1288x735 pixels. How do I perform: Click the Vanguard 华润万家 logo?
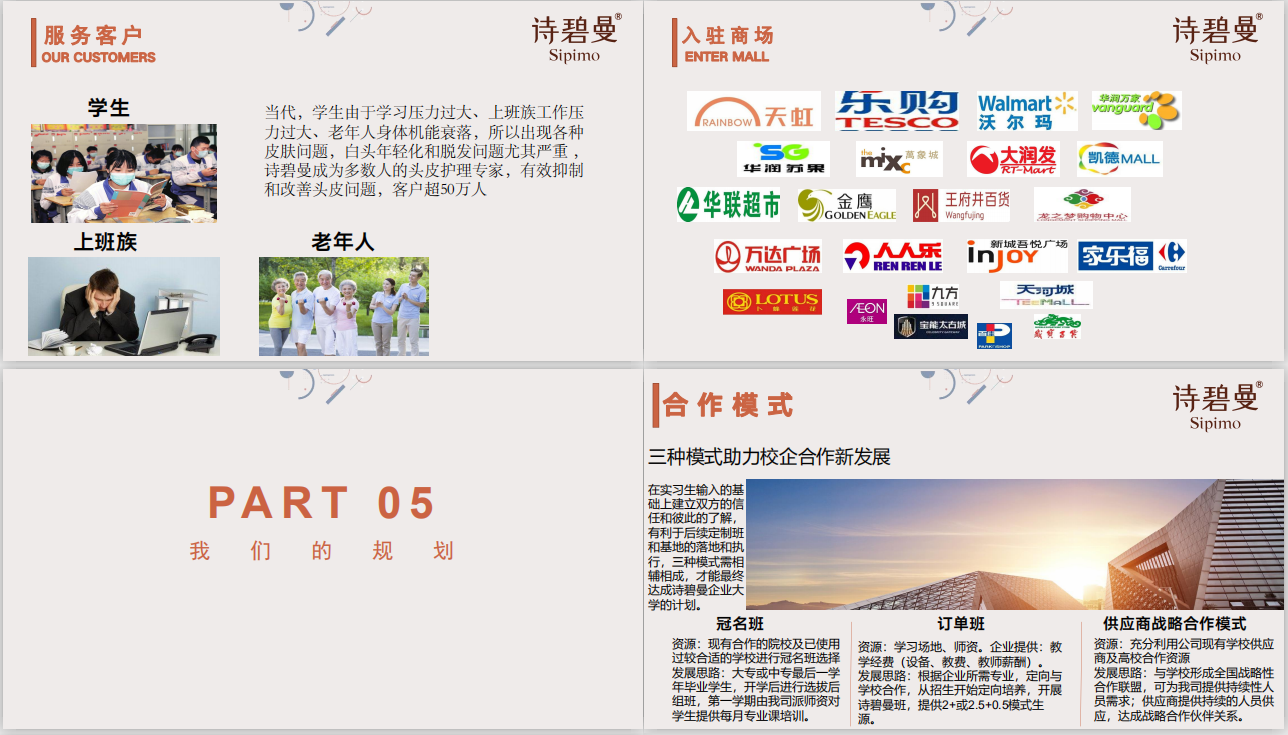click(x=1136, y=110)
